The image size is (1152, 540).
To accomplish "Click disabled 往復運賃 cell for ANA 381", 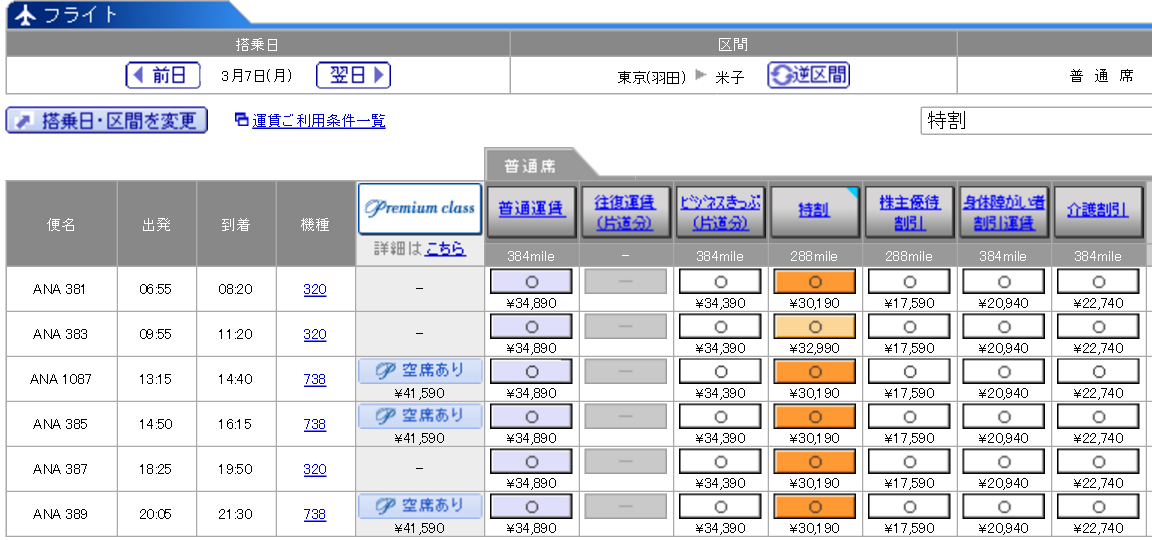I will click(626, 282).
